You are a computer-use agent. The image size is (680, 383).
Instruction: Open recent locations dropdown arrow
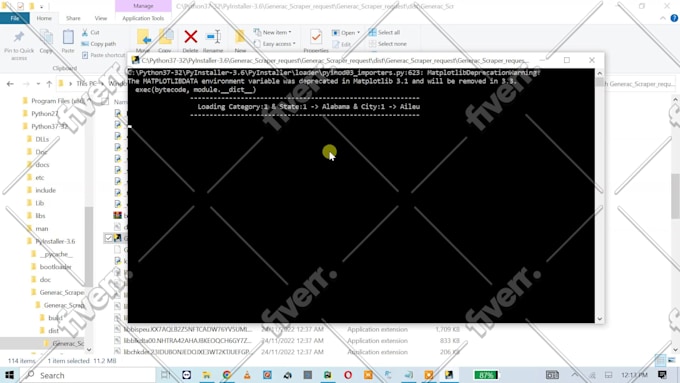pos(38,84)
